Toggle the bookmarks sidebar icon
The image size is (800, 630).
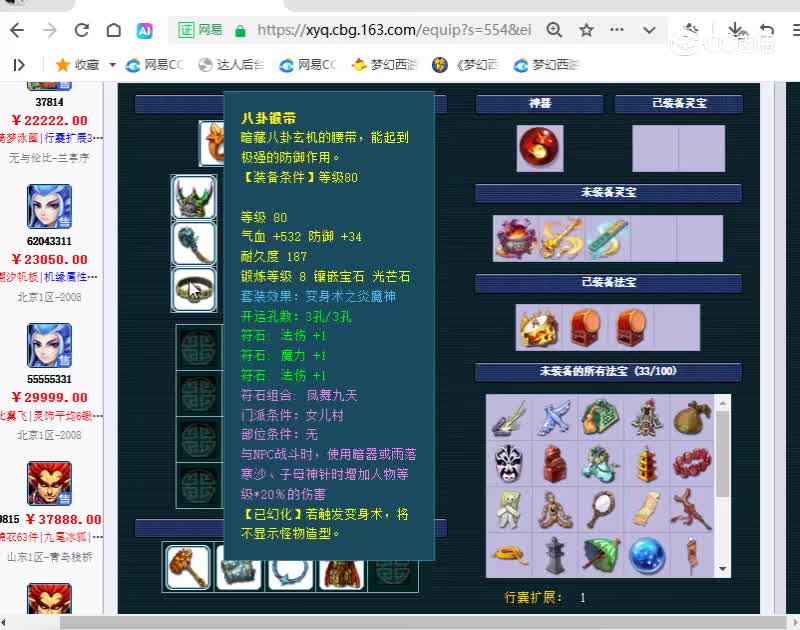tap(19, 65)
